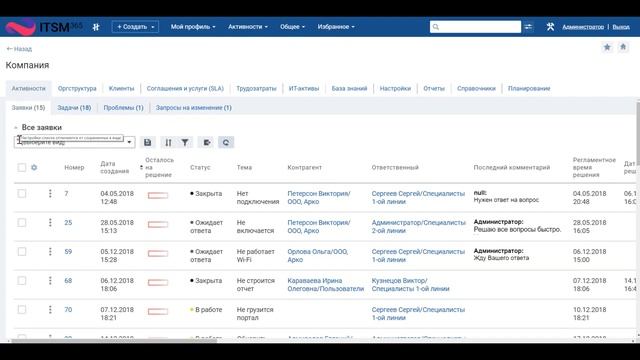
Task: Click the horizontal scrollbar below table
Action: click(114, 340)
